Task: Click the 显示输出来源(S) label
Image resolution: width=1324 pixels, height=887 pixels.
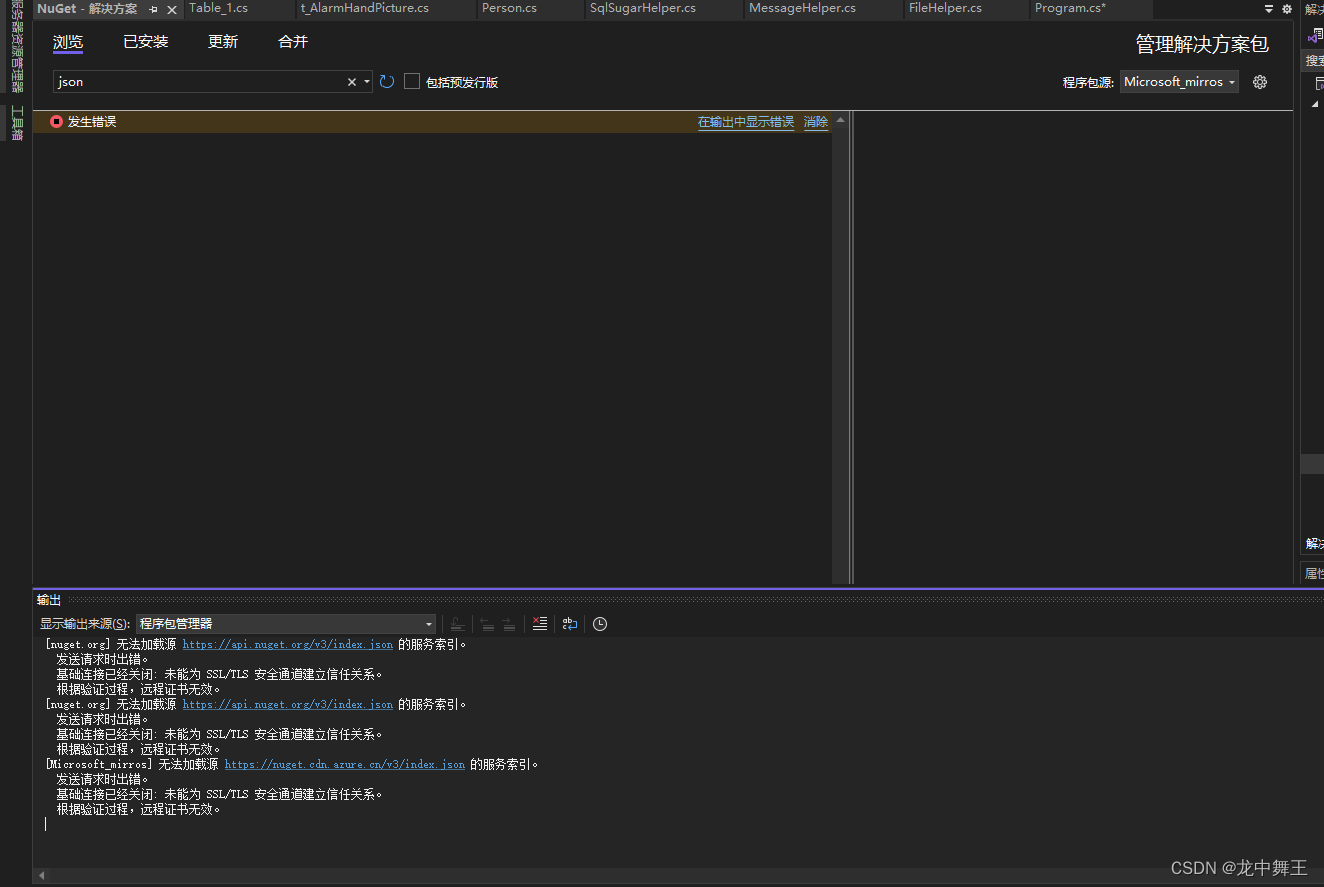Action: 85,624
